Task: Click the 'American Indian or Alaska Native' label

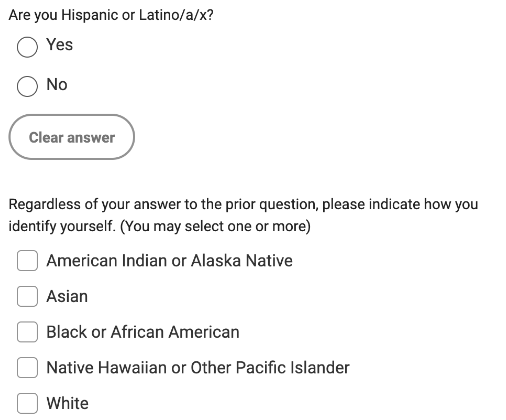Action: [170, 261]
